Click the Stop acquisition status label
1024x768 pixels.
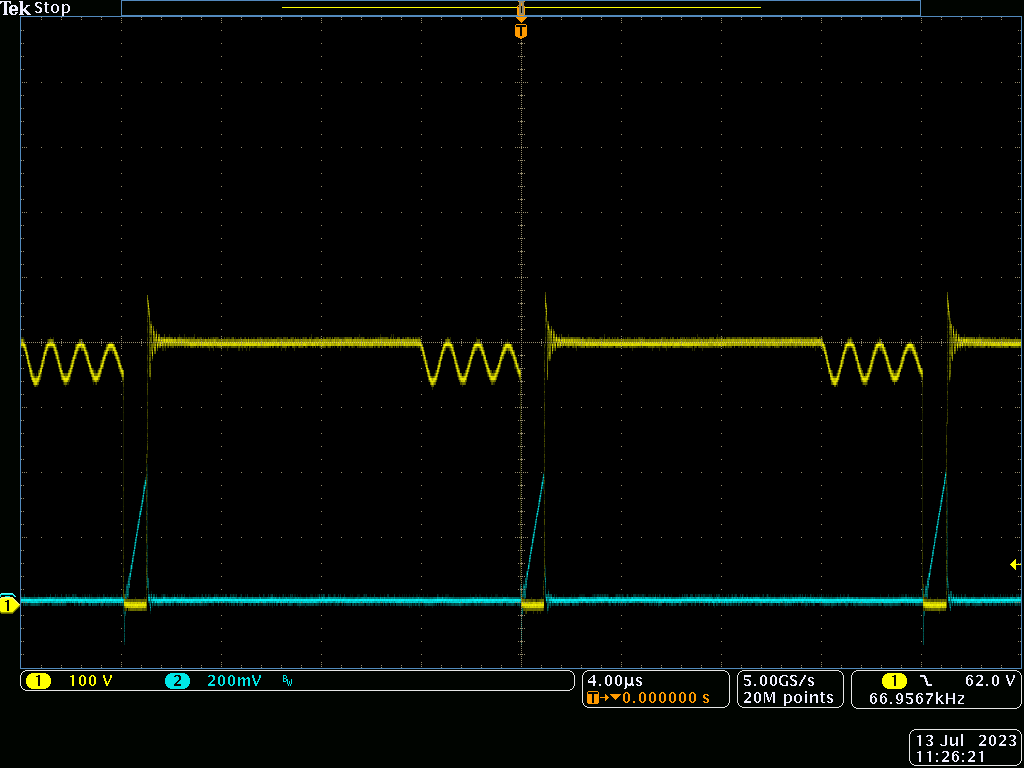coord(52,8)
